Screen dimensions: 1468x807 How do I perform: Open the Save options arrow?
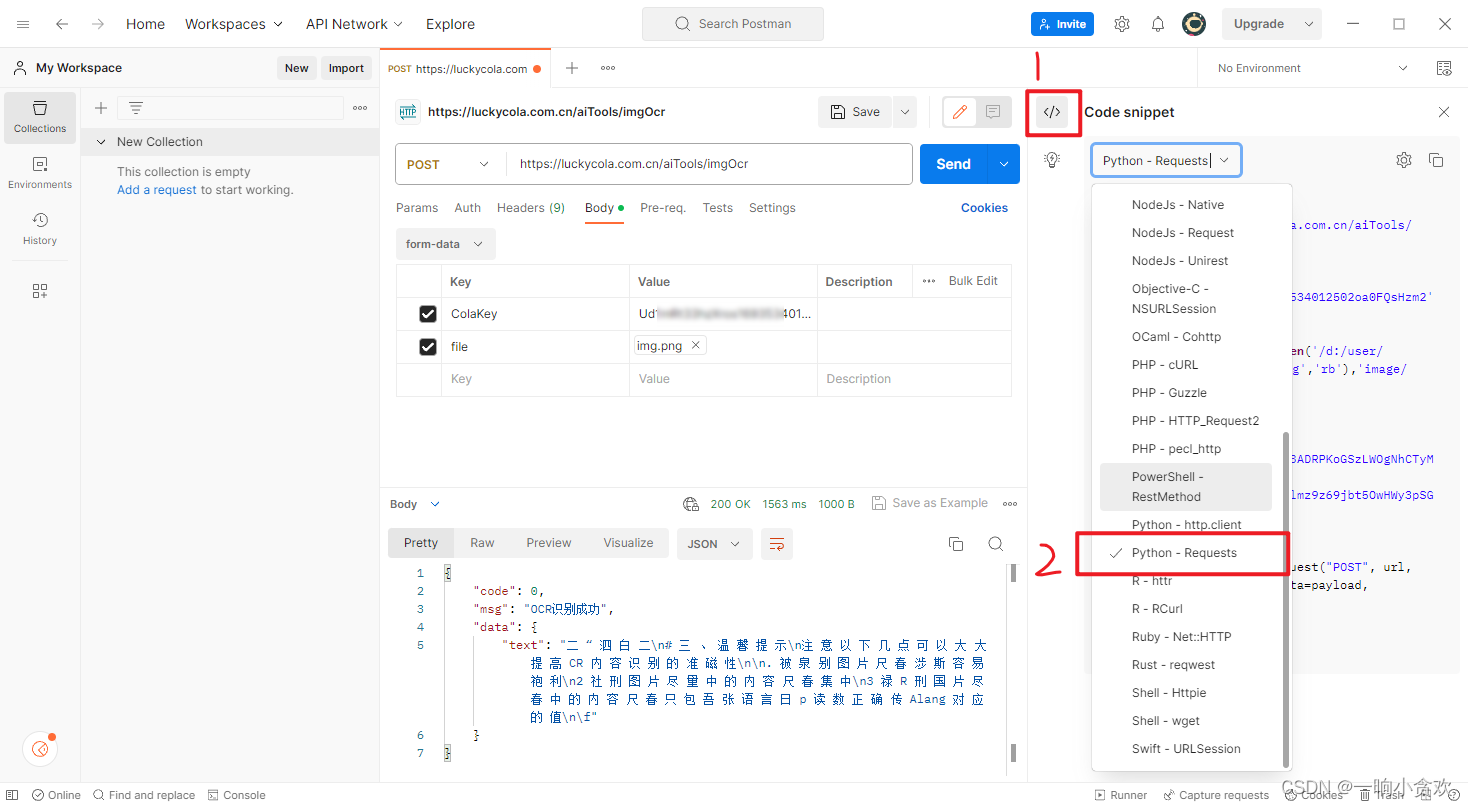click(904, 112)
